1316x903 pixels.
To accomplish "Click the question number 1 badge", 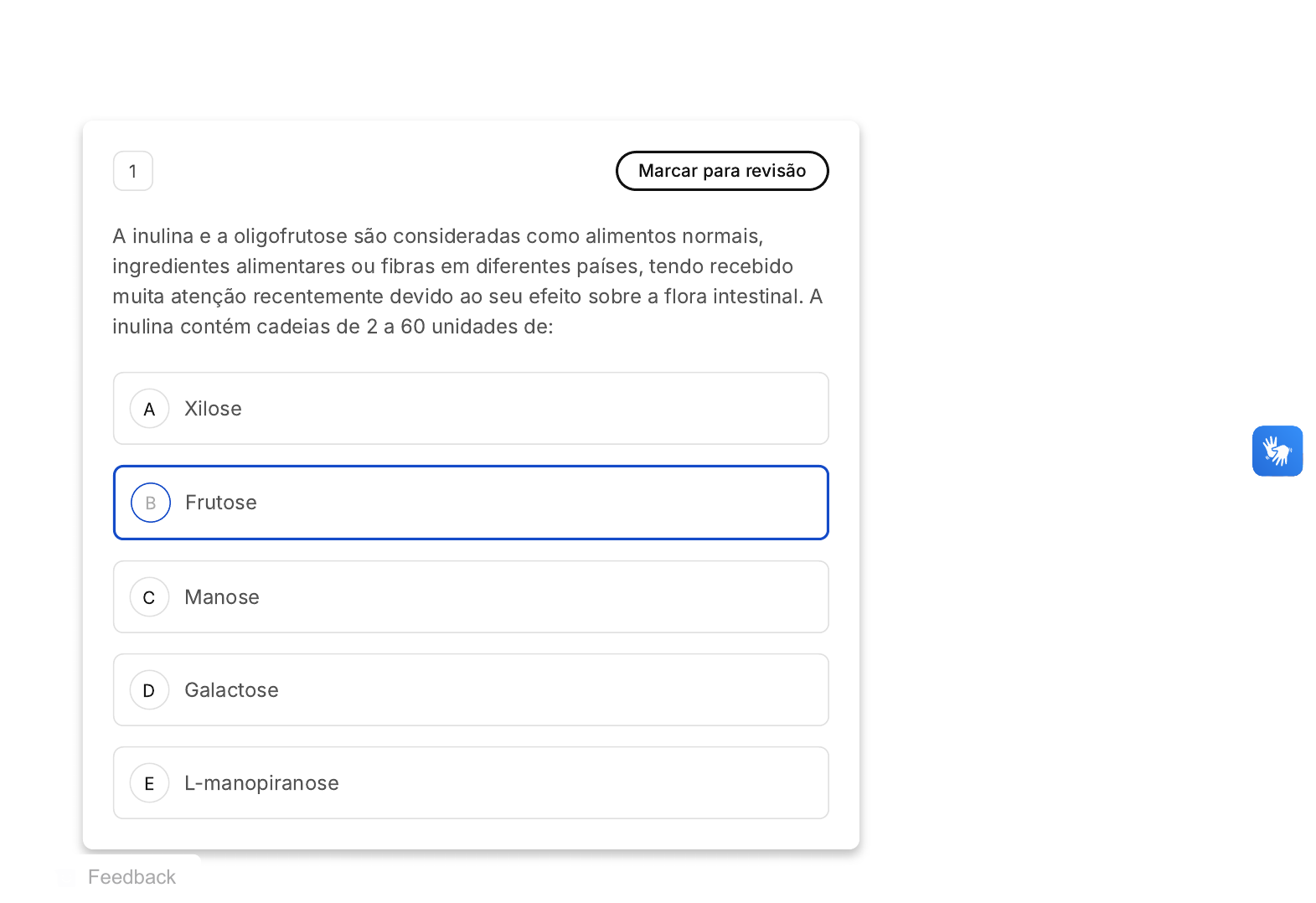I will pos(133,171).
